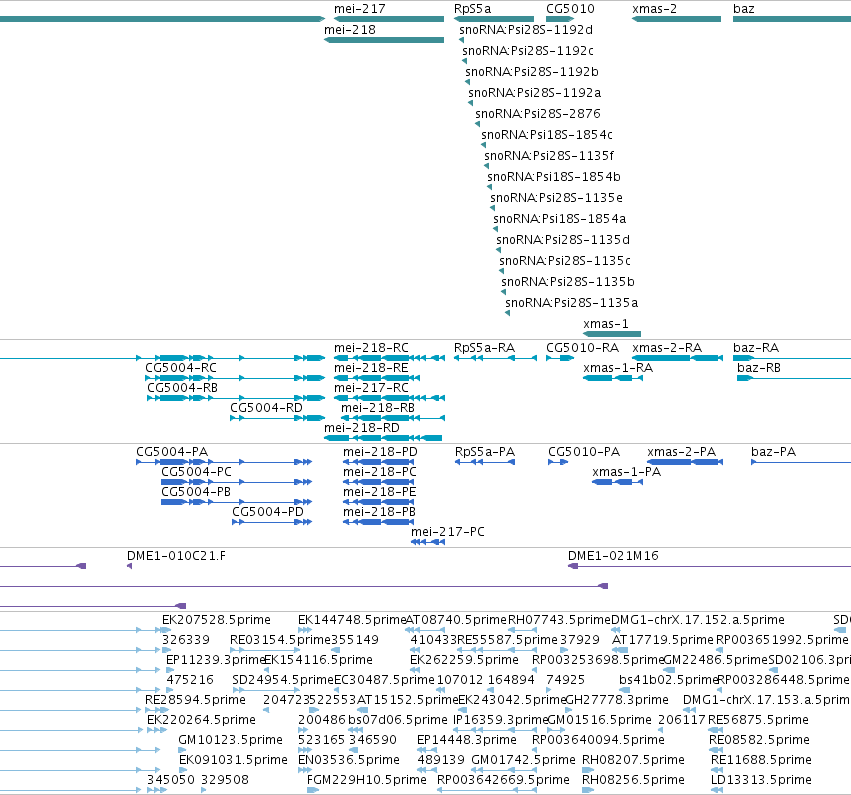The width and height of the screenshot is (851, 795).
Task: Click EST EK207528.5prime
Action: pyautogui.click(x=216, y=620)
